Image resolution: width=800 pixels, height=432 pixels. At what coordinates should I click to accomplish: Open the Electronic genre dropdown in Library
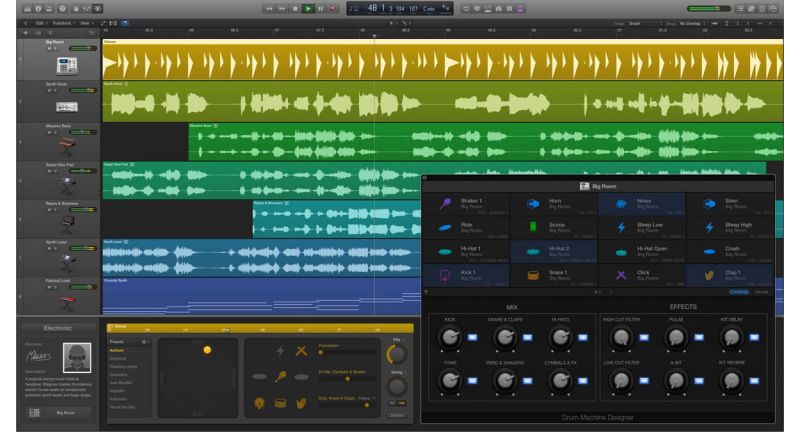click(x=58, y=328)
